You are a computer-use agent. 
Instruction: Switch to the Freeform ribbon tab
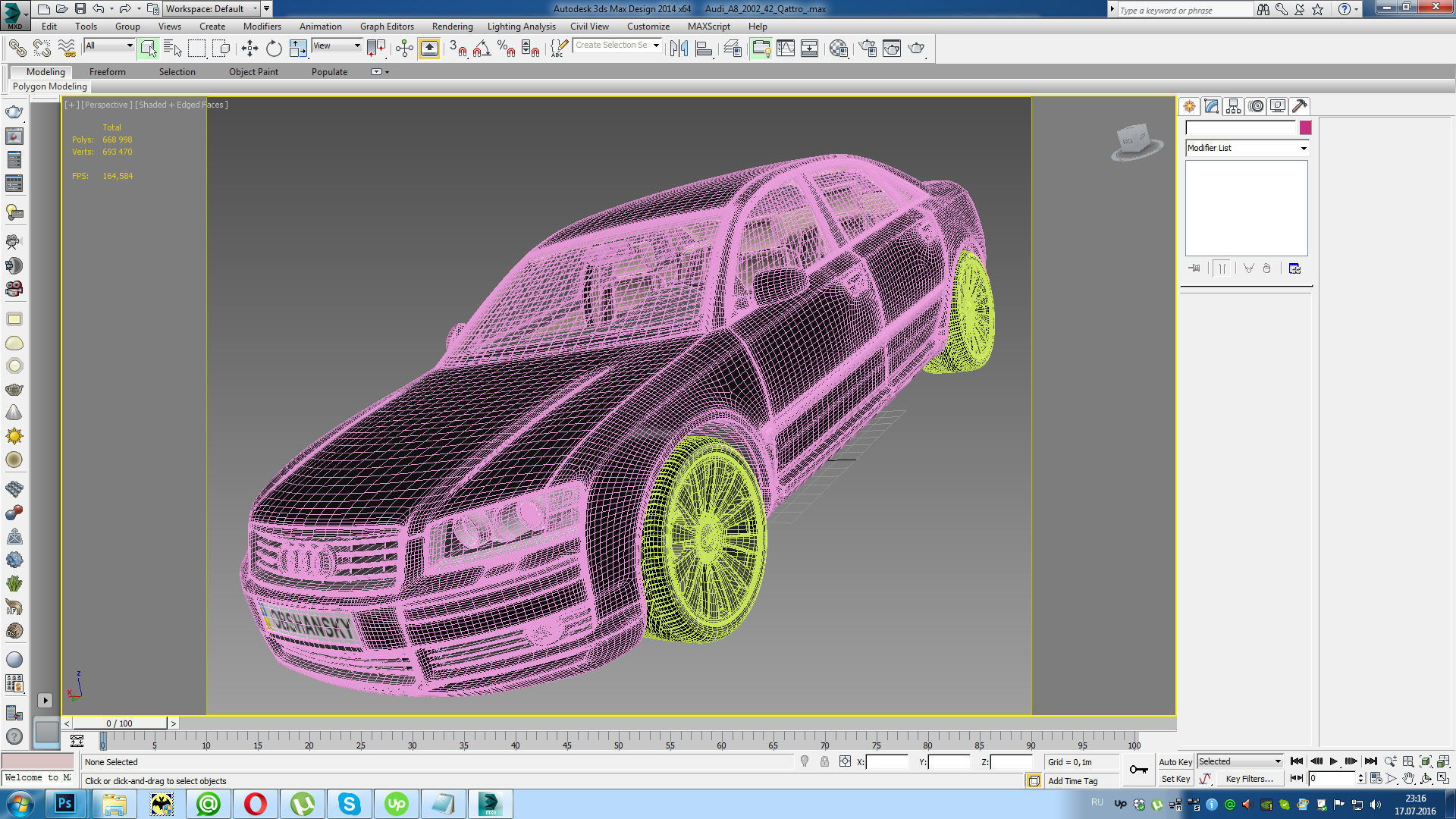coord(108,72)
